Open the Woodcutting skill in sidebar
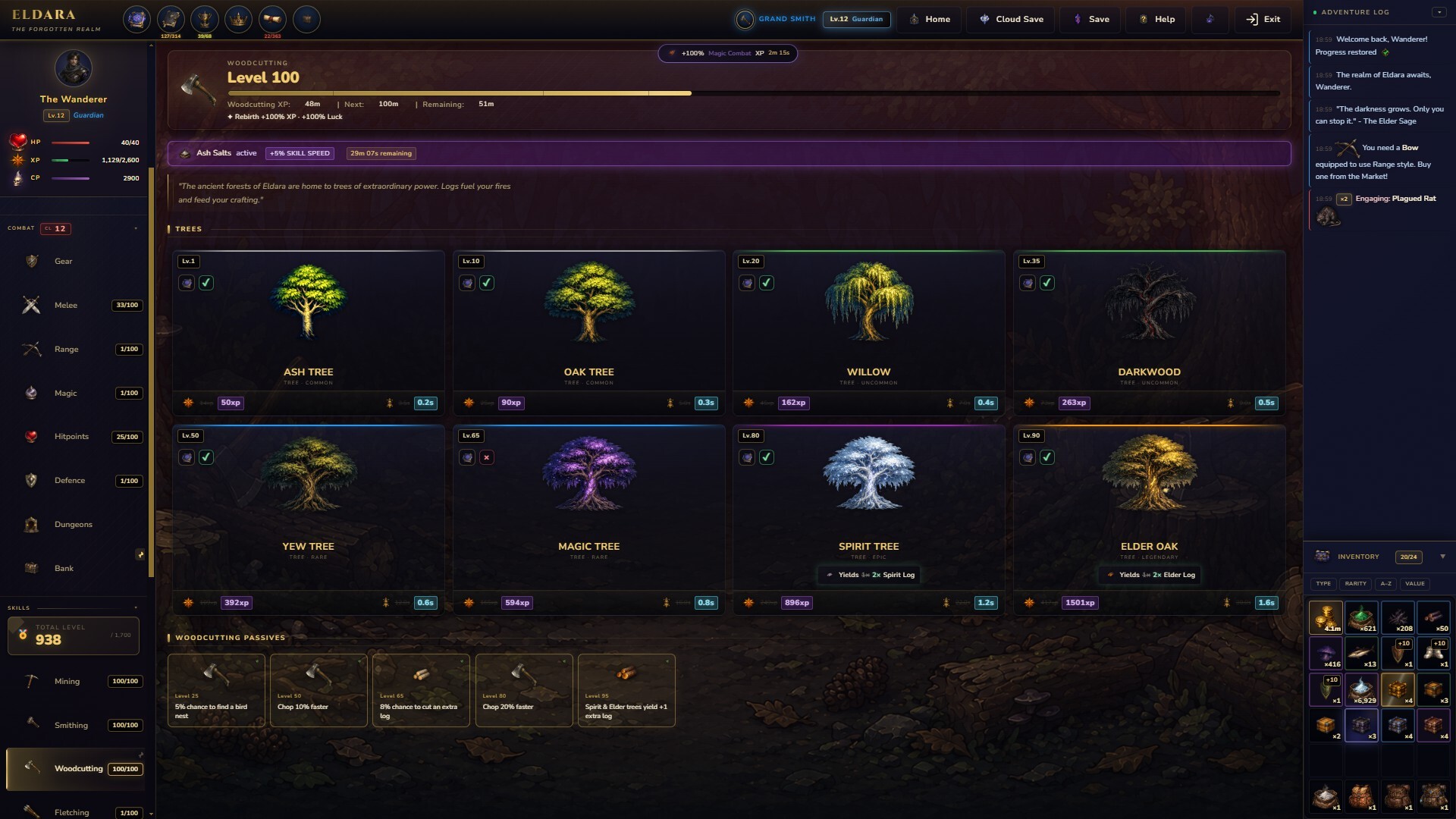1456x819 pixels. click(76, 769)
